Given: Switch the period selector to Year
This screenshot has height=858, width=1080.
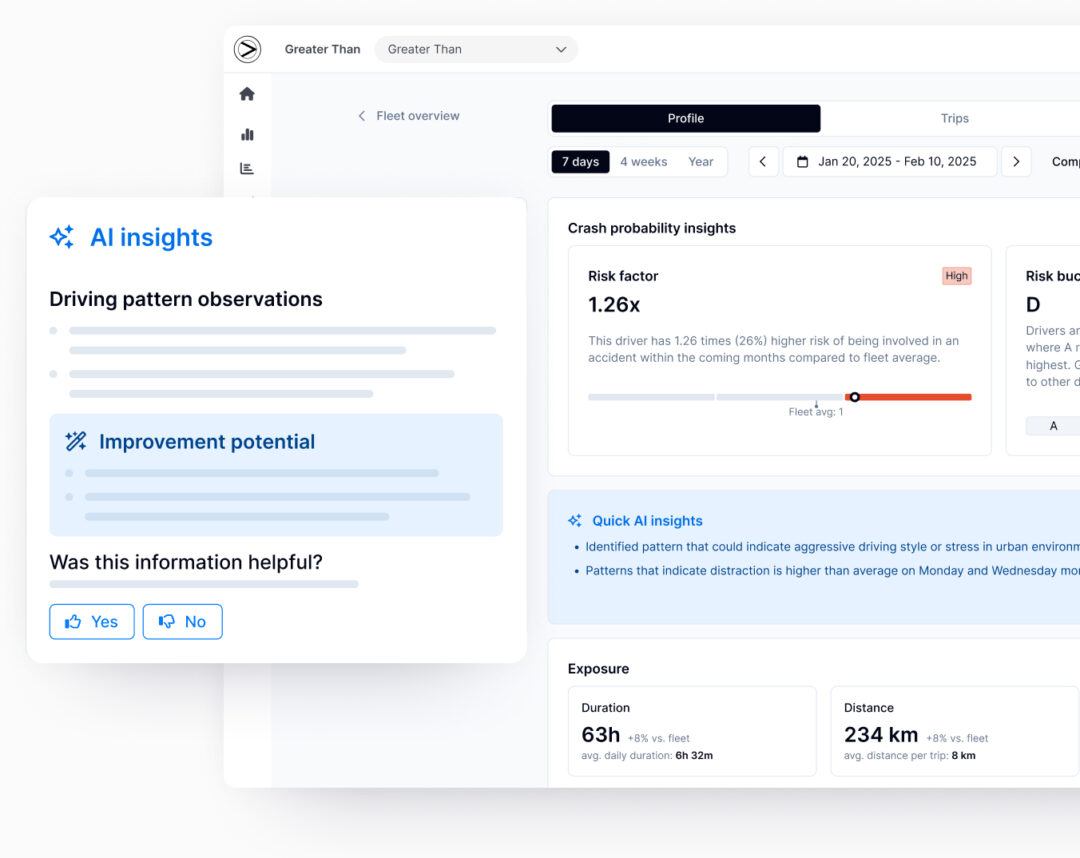Looking at the screenshot, I should (x=700, y=161).
